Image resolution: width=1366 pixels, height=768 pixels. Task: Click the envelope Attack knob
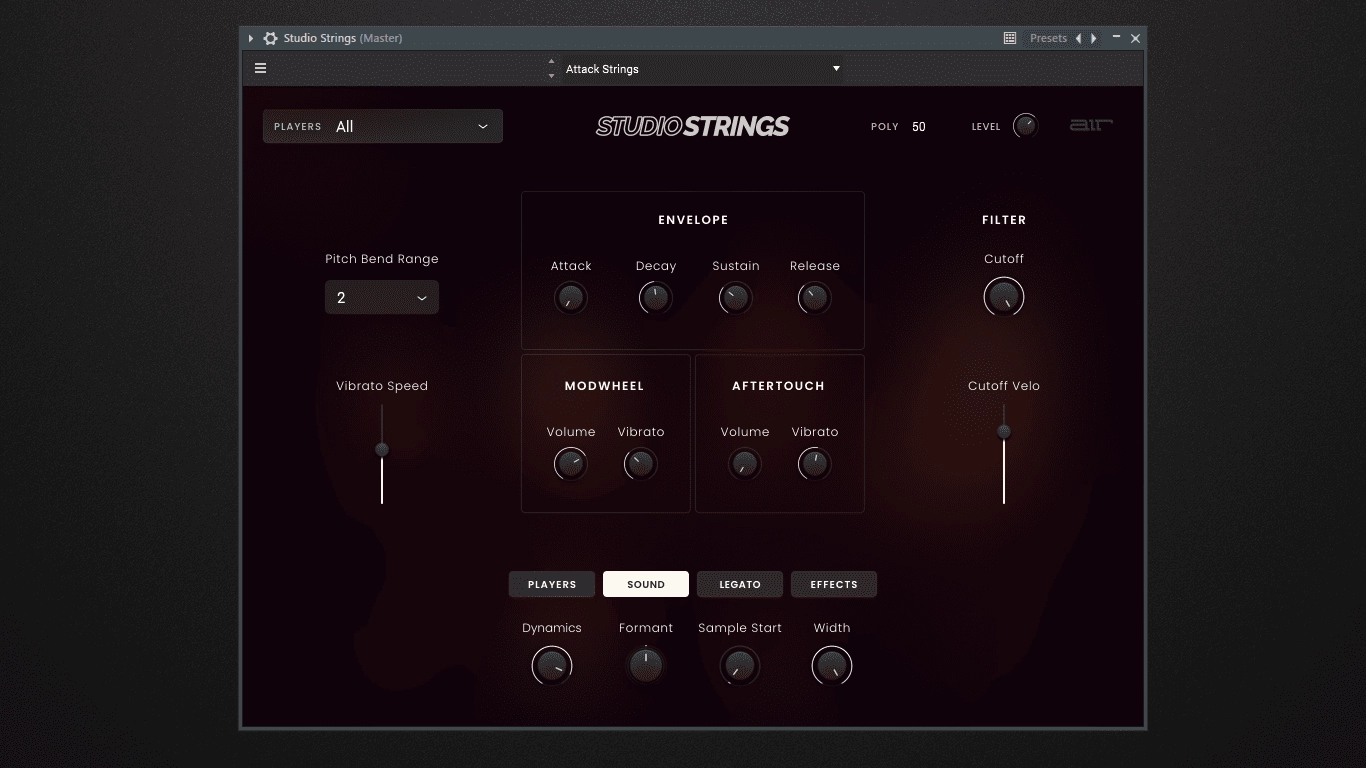tap(570, 298)
